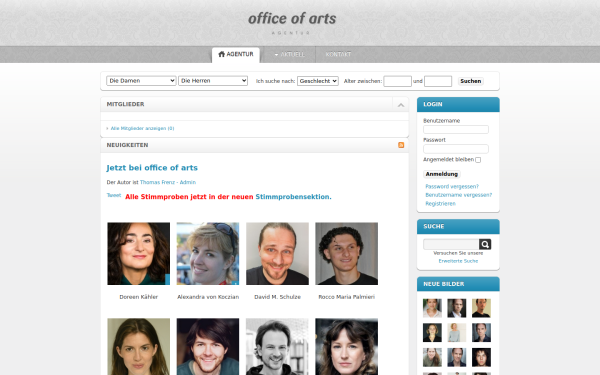Open first thumbnail in Neue Bilder second row
This screenshot has height=375, width=600.
pyautogui.click(x=432, y=333)
